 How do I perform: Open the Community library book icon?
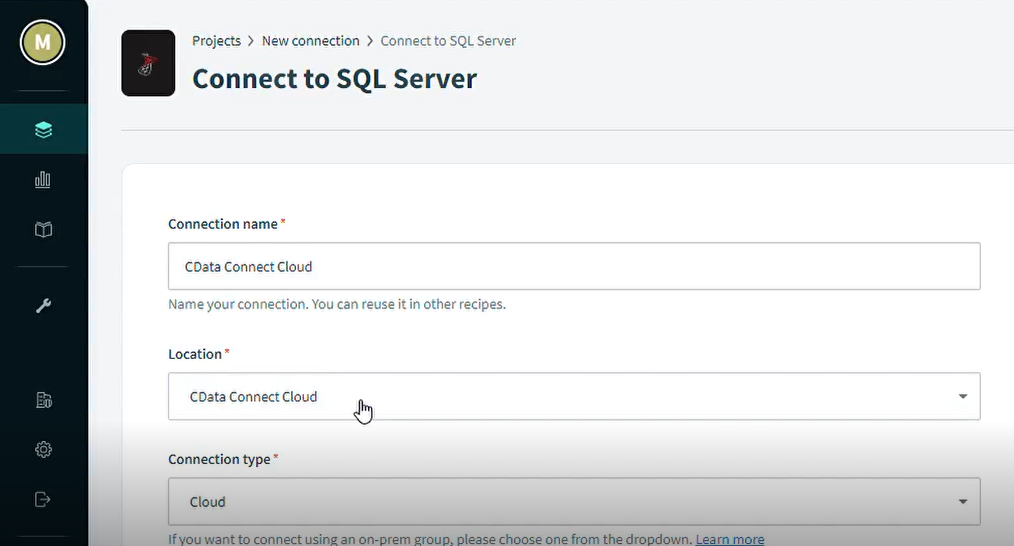pos(43,230)
